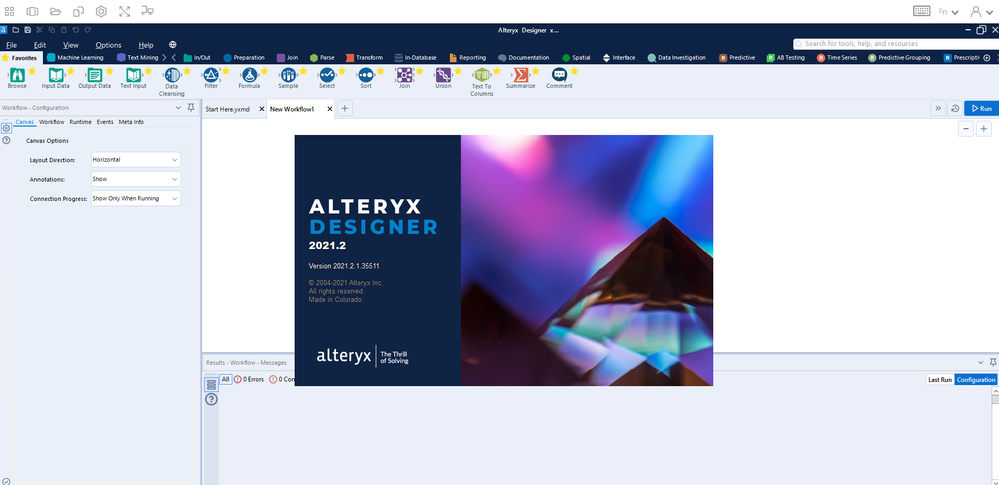Open the Annotations dropdown
Viewport: 999px width, 485px height.
coord(136,179)
